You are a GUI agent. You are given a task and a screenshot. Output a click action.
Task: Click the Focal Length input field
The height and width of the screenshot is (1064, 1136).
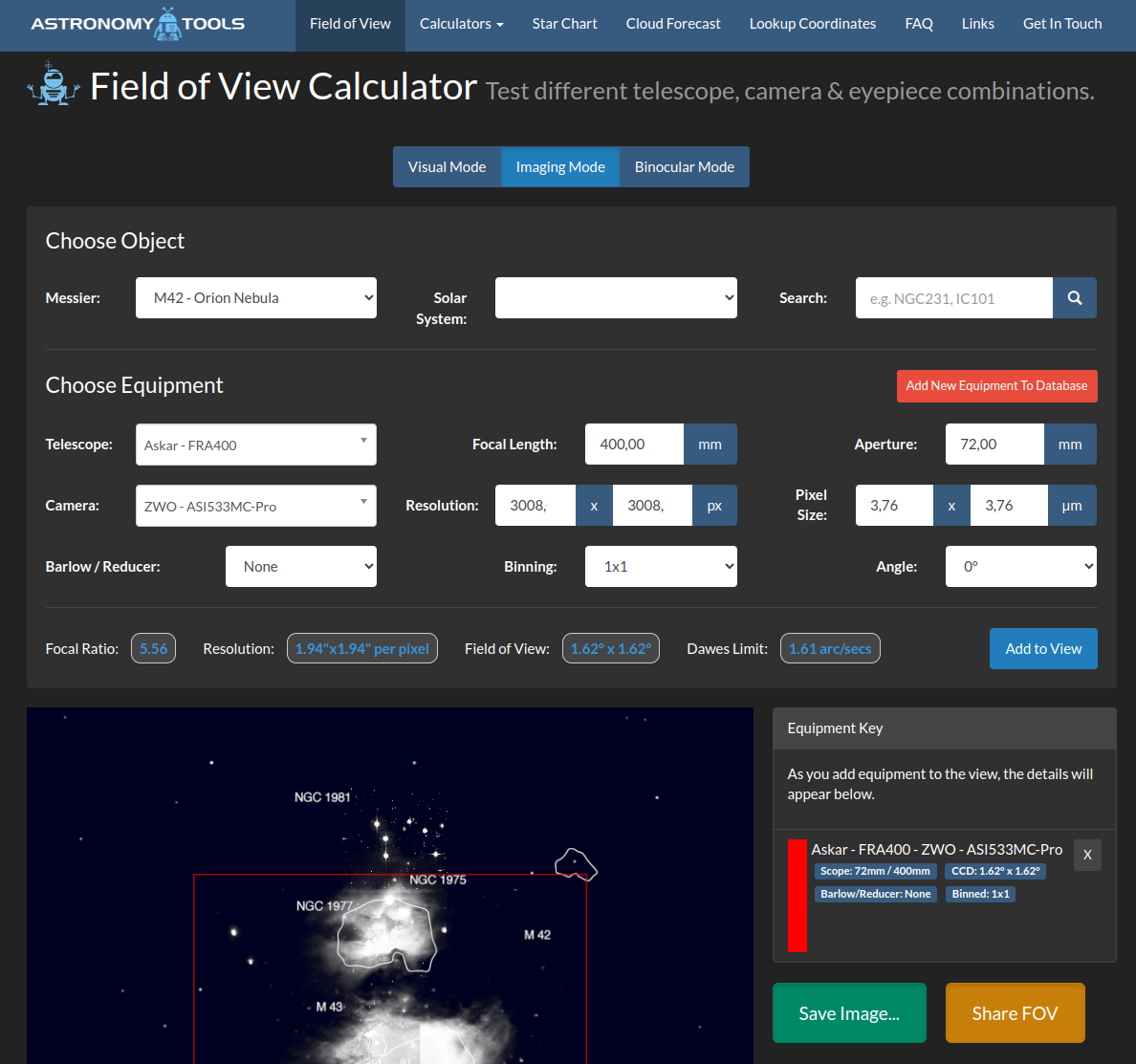[634, 444]
